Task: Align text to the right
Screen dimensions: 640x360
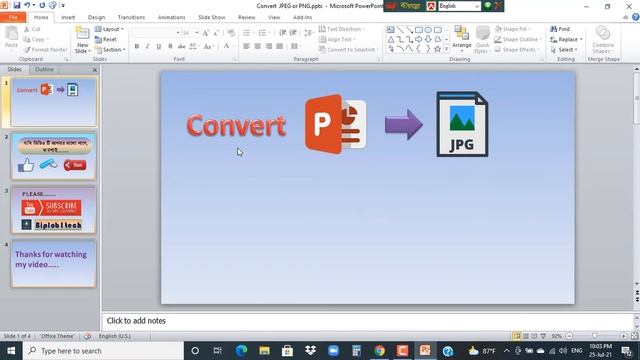Action: coord(269,46)
